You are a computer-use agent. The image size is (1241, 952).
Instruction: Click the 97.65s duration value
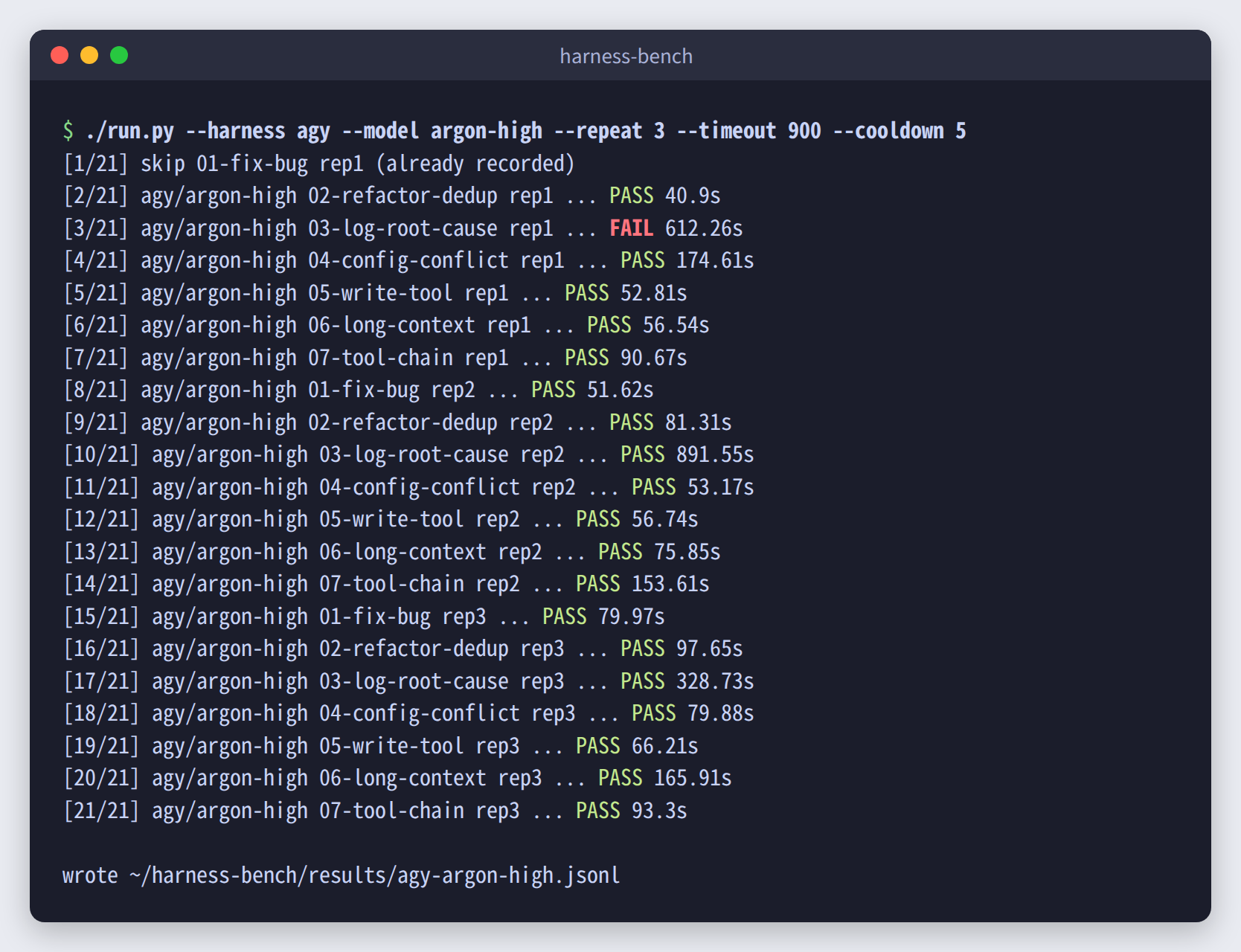[x=709, y=649]
